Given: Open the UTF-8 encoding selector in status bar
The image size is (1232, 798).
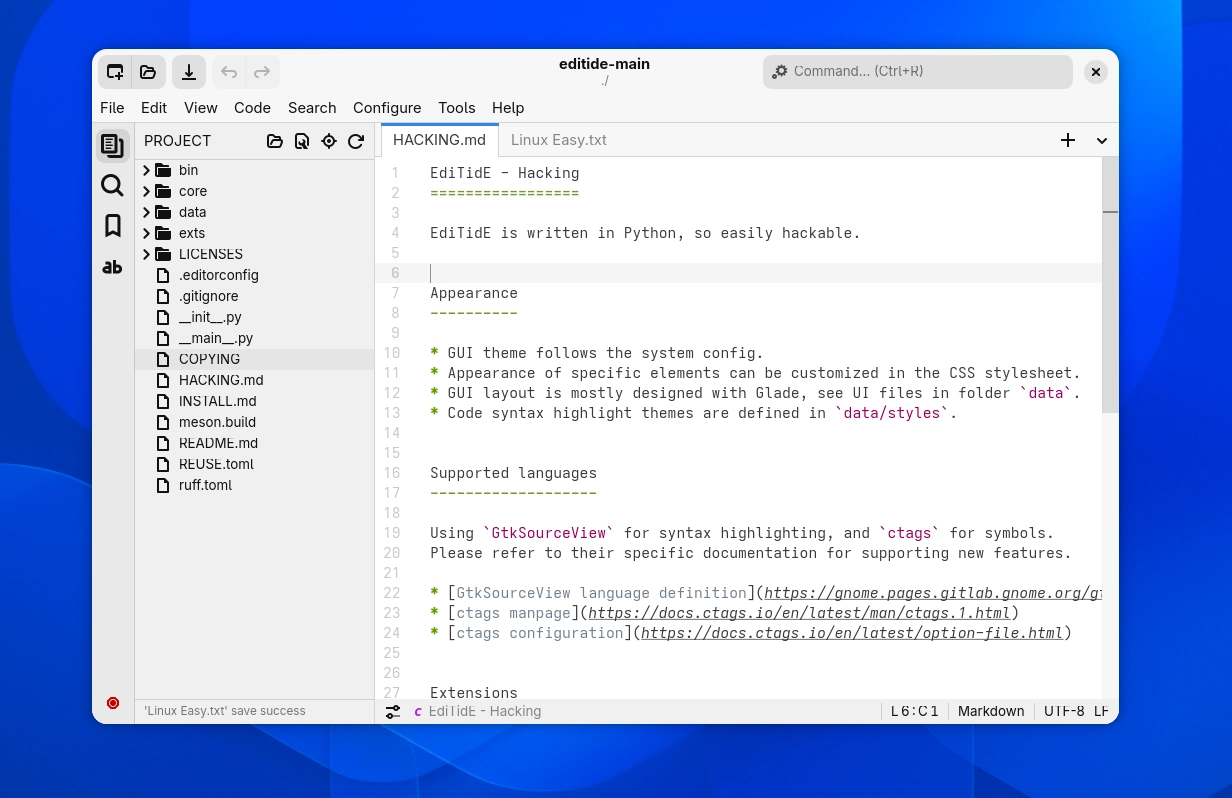Looking at the screenshot, I should [1064, 711].
